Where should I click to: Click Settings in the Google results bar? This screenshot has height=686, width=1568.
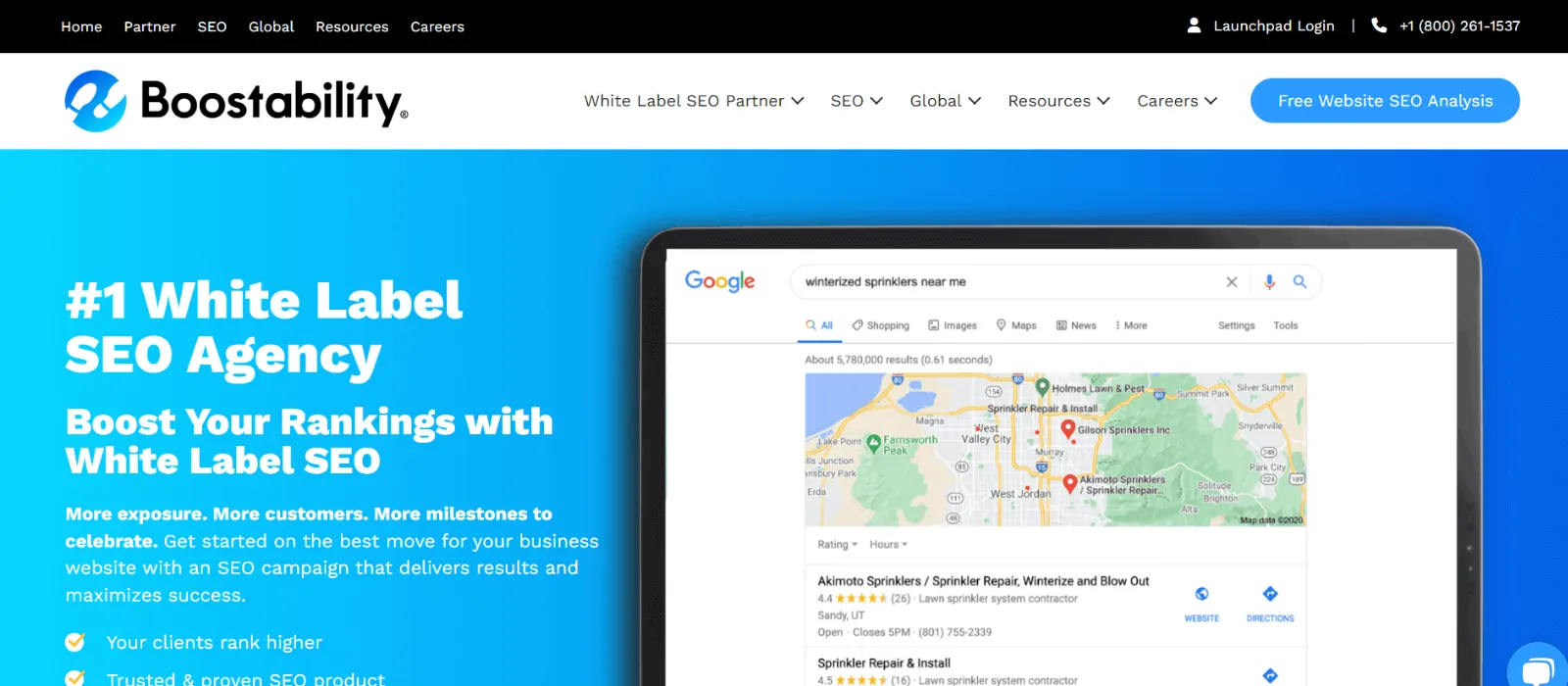click(x=1237, y=325)
